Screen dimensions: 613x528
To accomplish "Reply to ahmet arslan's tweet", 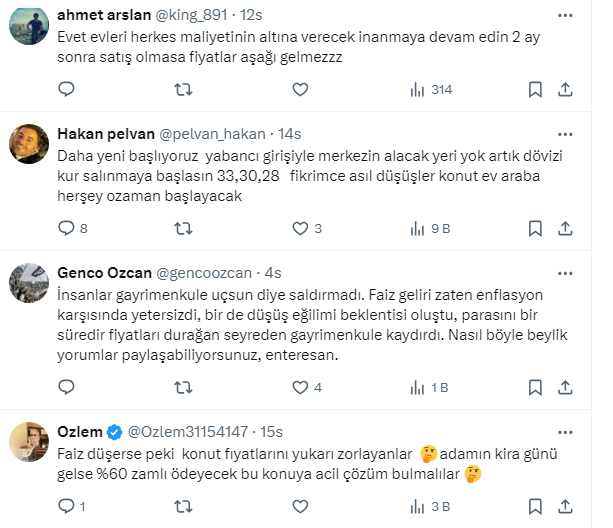I will 66,89.
